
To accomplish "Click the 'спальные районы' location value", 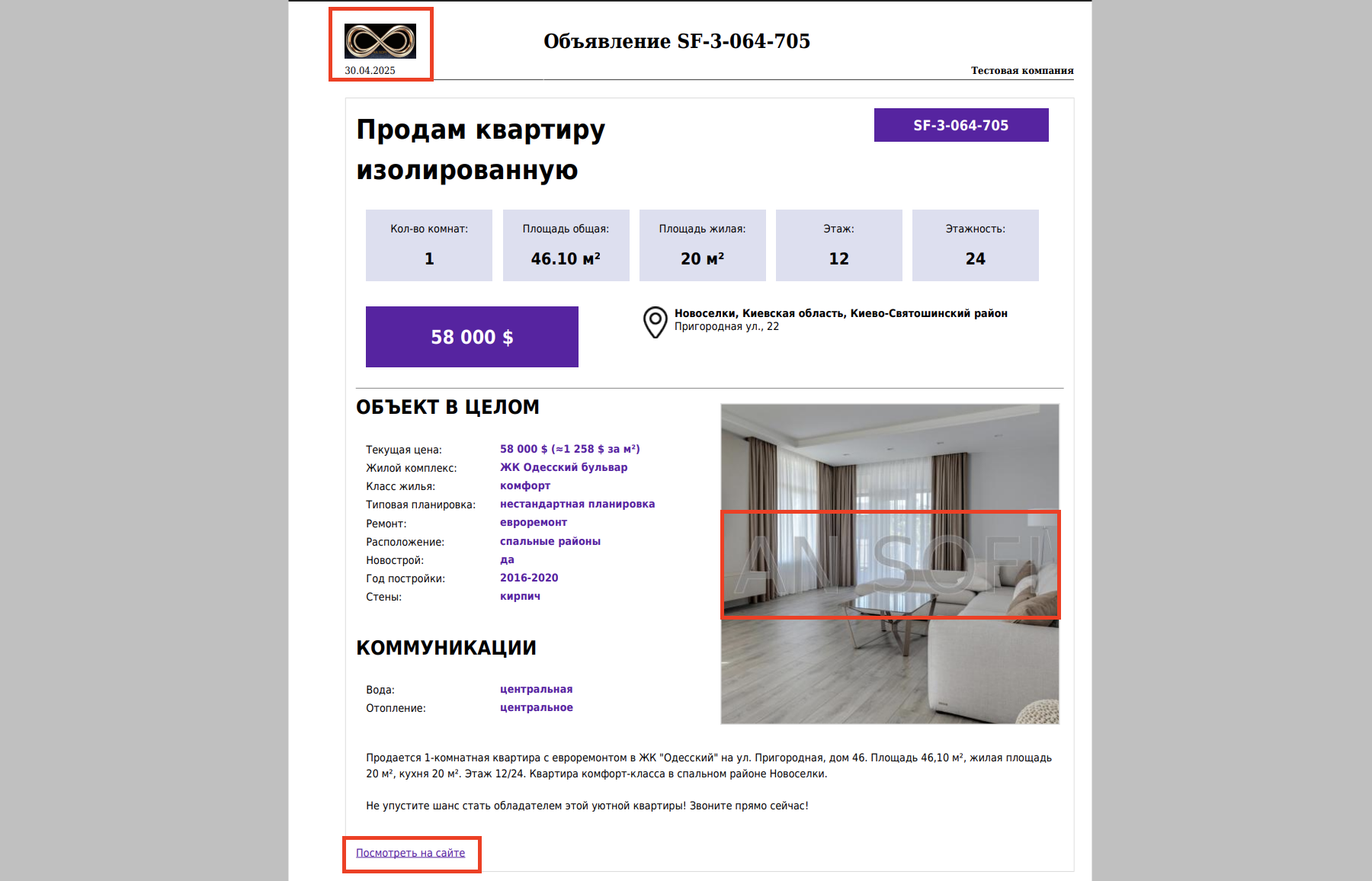I will click(550, 541).
